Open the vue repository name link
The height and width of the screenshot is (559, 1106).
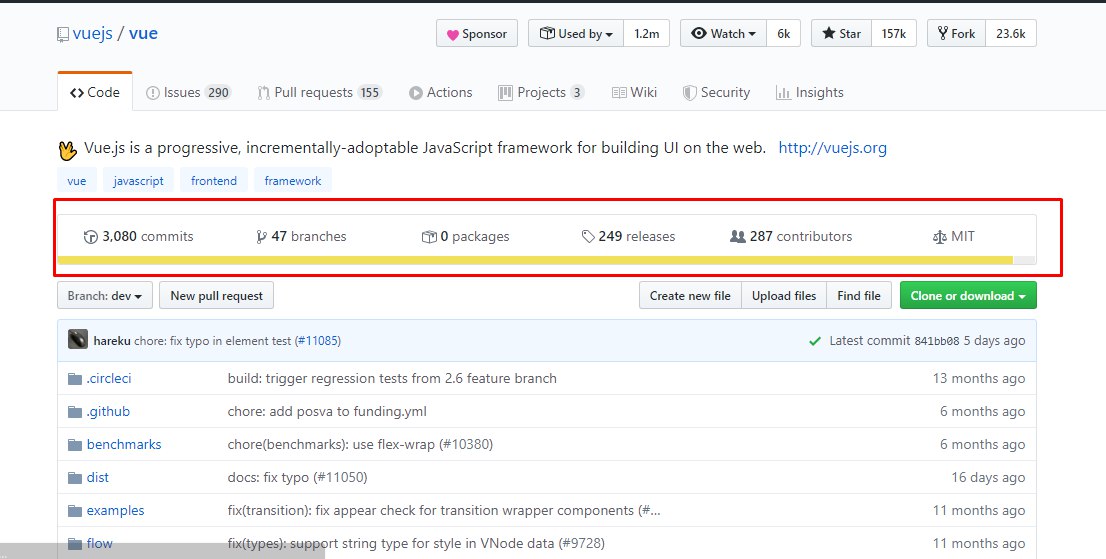143,33
